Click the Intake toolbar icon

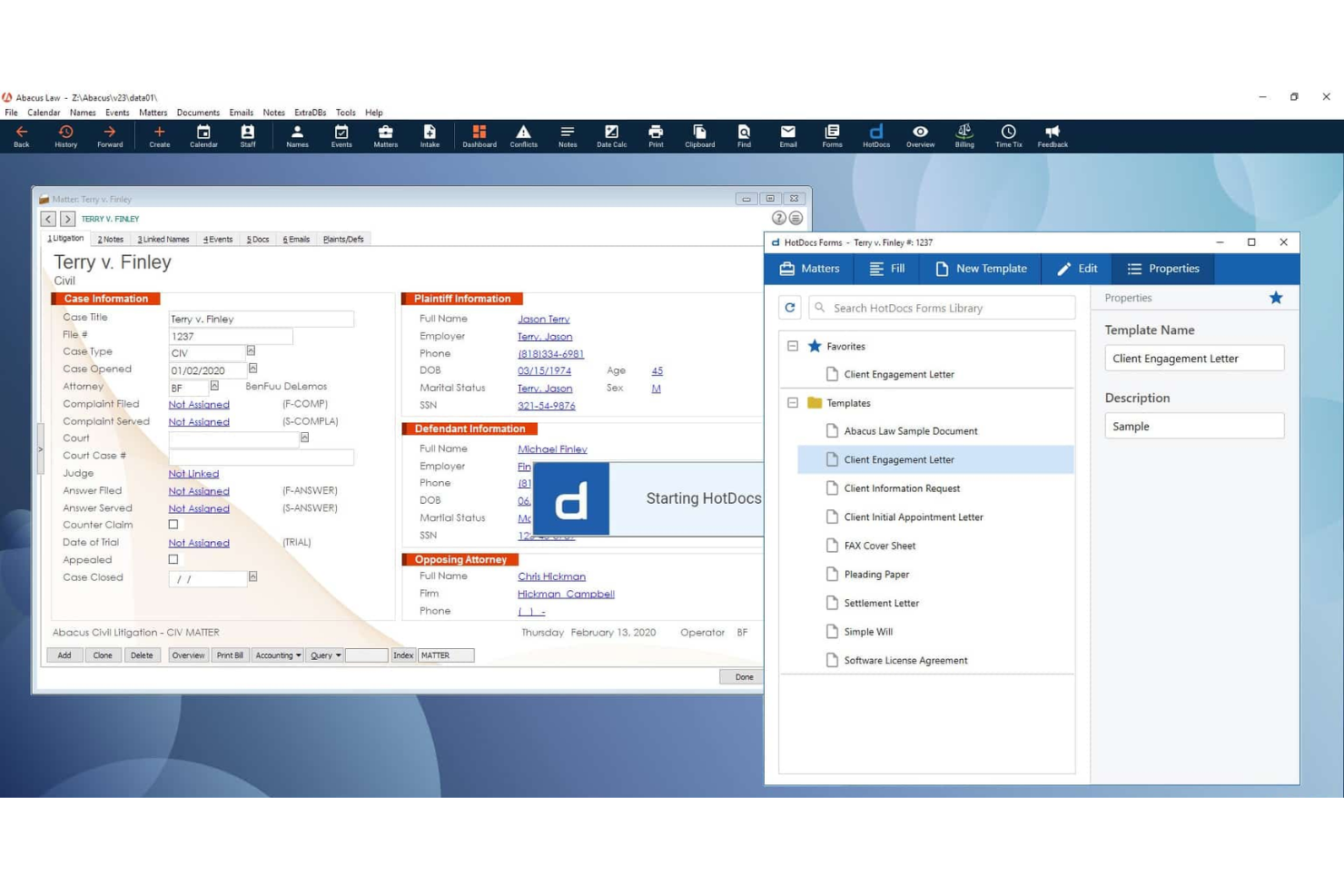point(430,136)
